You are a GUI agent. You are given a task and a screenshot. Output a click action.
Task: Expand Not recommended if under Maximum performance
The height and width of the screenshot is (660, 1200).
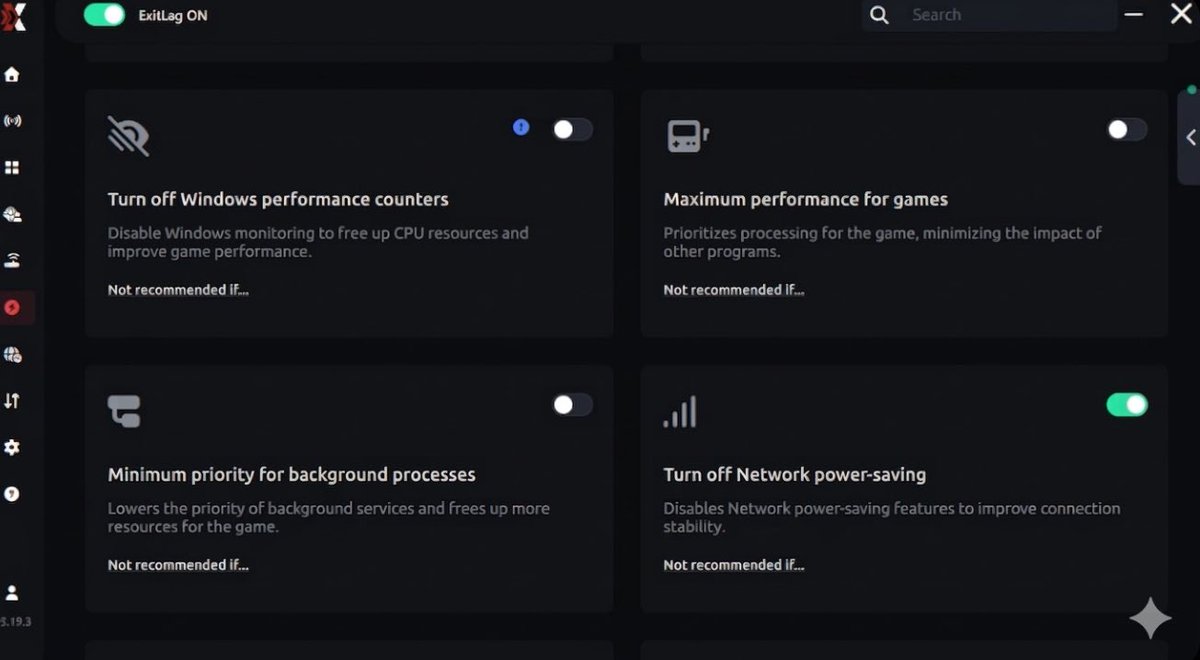[734, 290]
